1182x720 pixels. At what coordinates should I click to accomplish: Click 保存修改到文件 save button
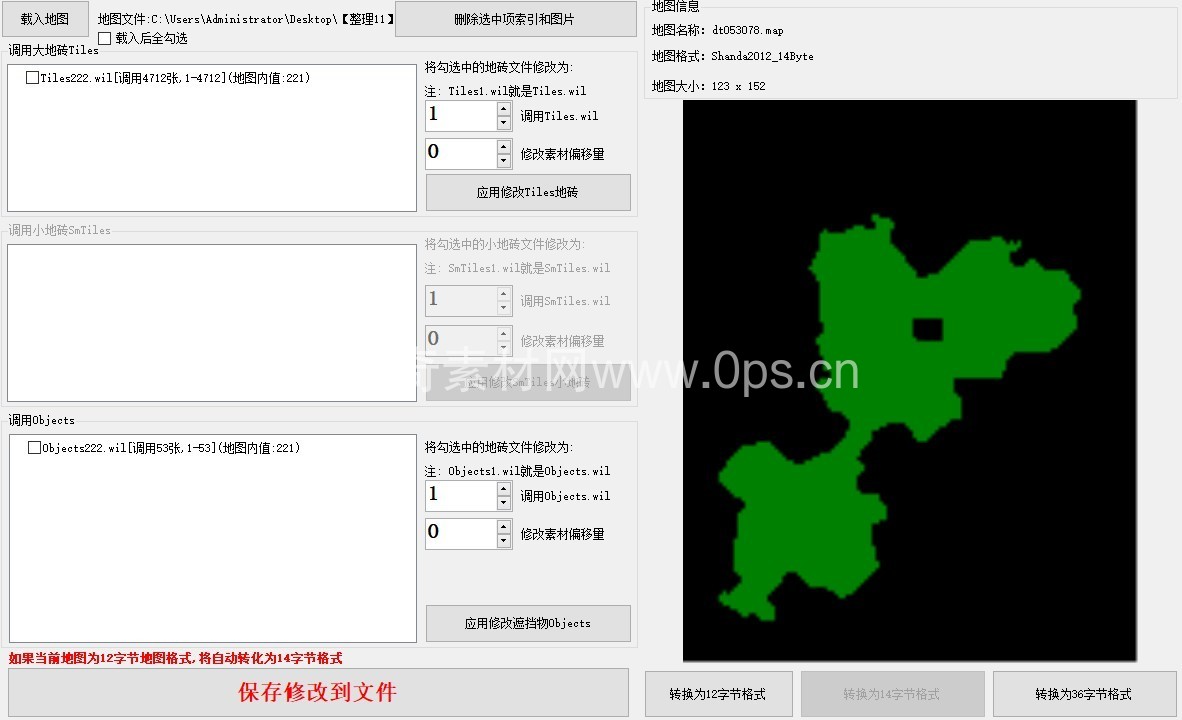coord(318,692)
